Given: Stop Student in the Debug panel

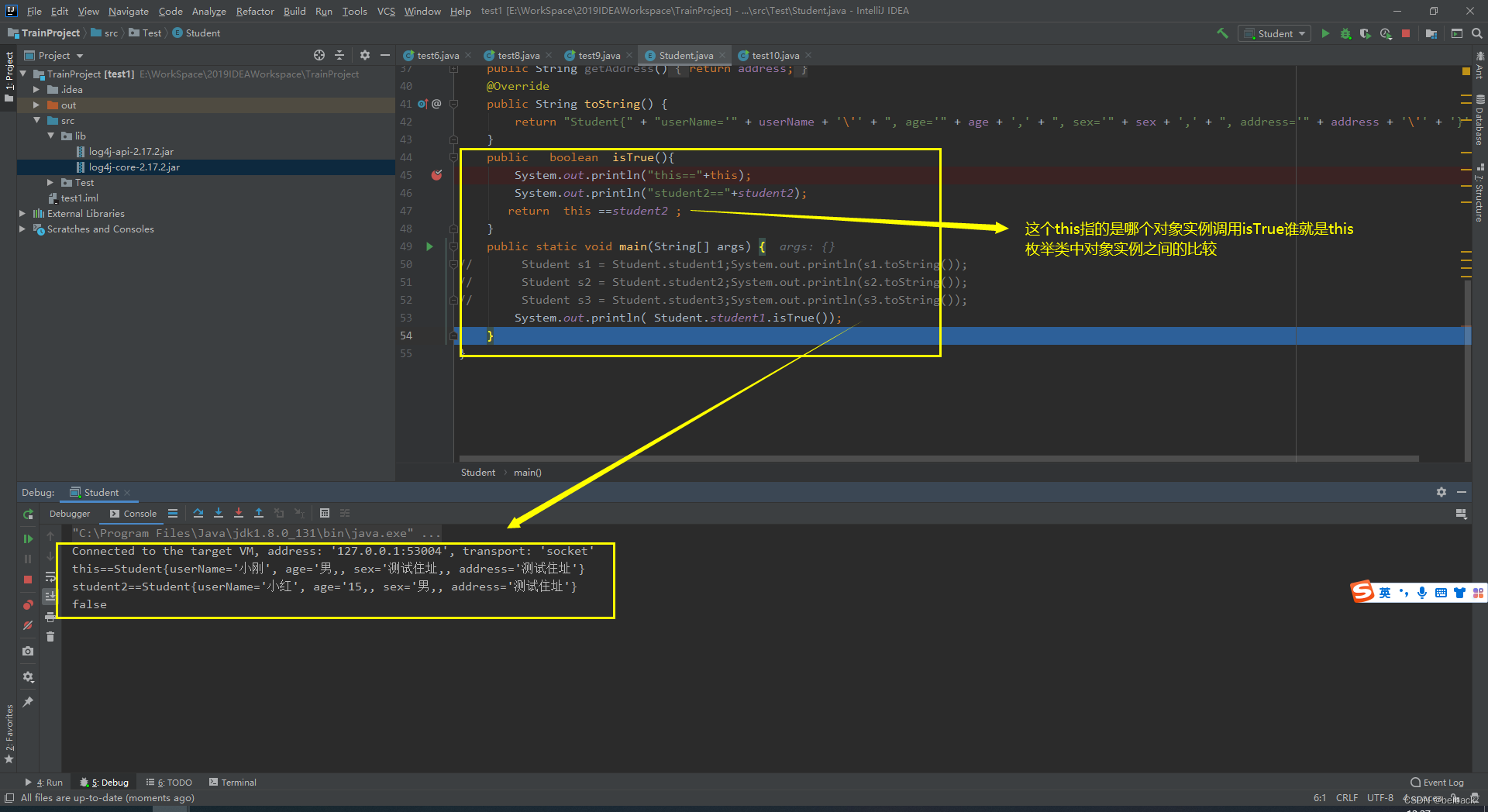Looking at the screenshot, I should [28, 580].
